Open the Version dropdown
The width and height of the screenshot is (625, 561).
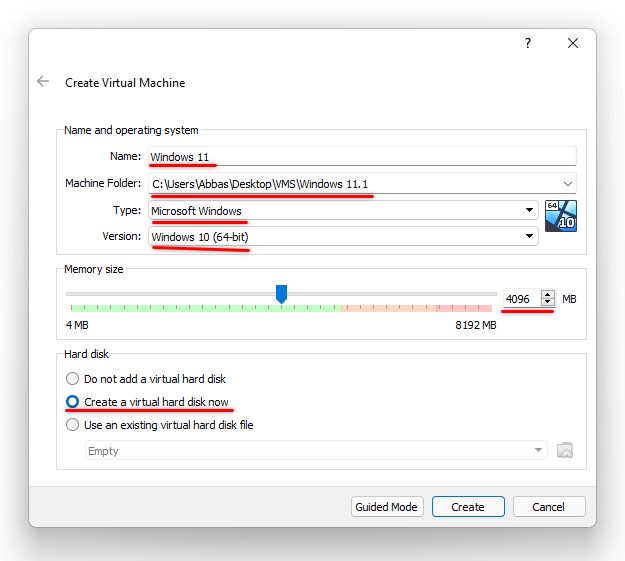coord(343,236)
